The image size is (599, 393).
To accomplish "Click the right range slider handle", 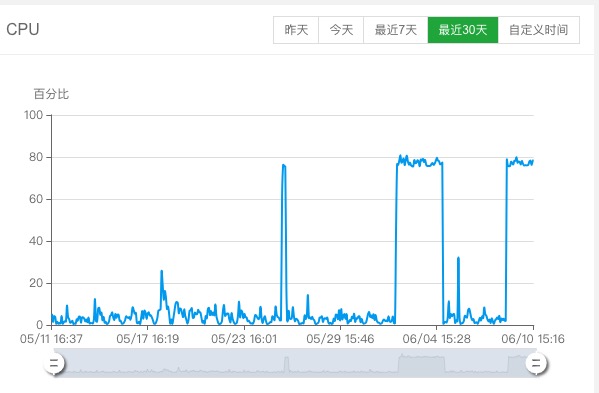I will tap(536, 363).
